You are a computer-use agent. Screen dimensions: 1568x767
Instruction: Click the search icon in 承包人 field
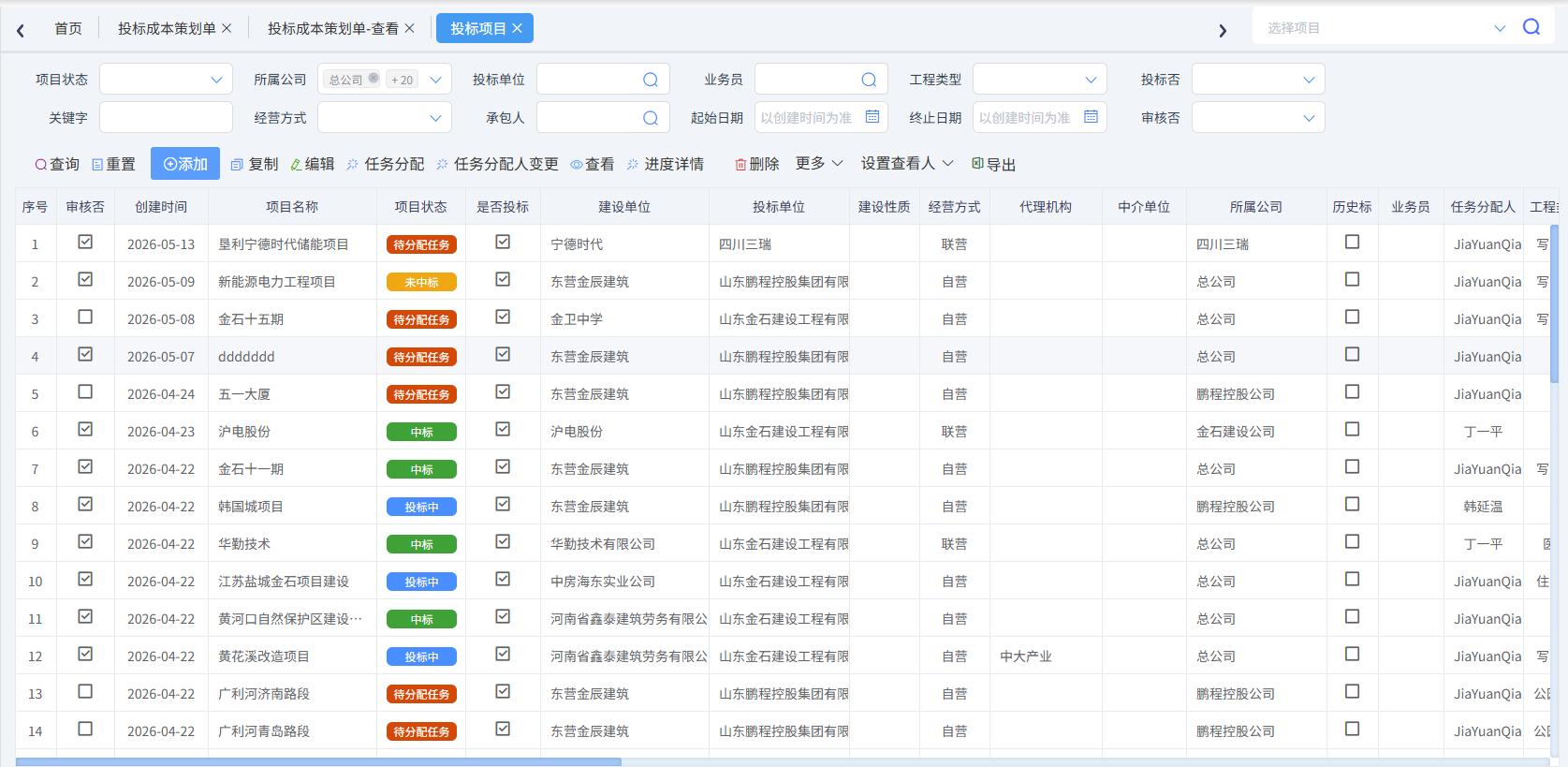[x=651, y=118]
